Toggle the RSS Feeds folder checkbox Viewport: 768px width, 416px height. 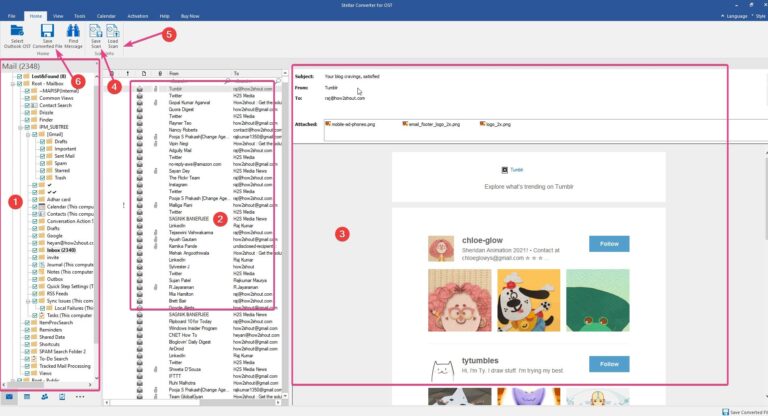coord(35,294)
